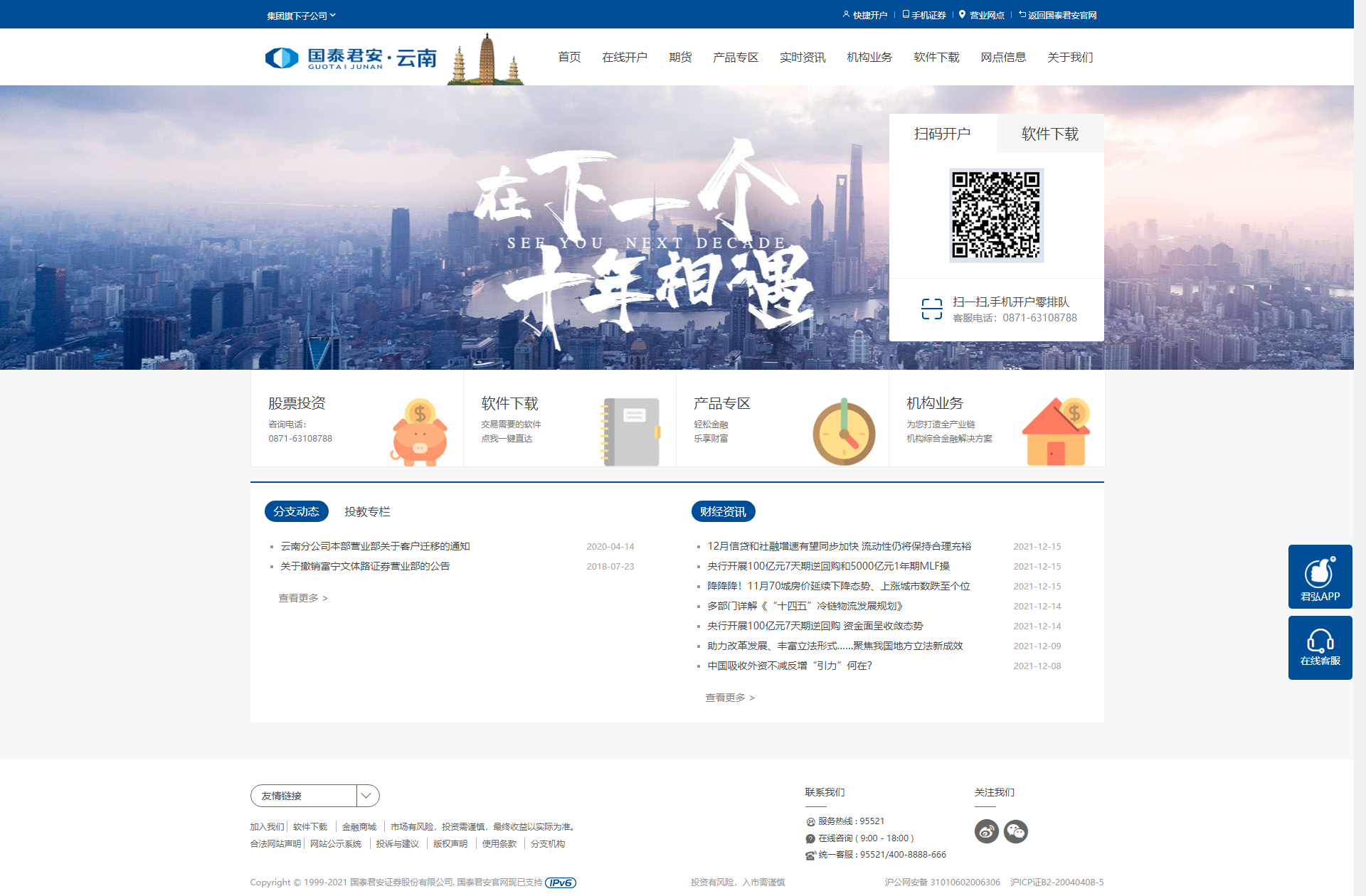Click the QR code image
This screenshot has width=1366, height=896.
point(996,215)
